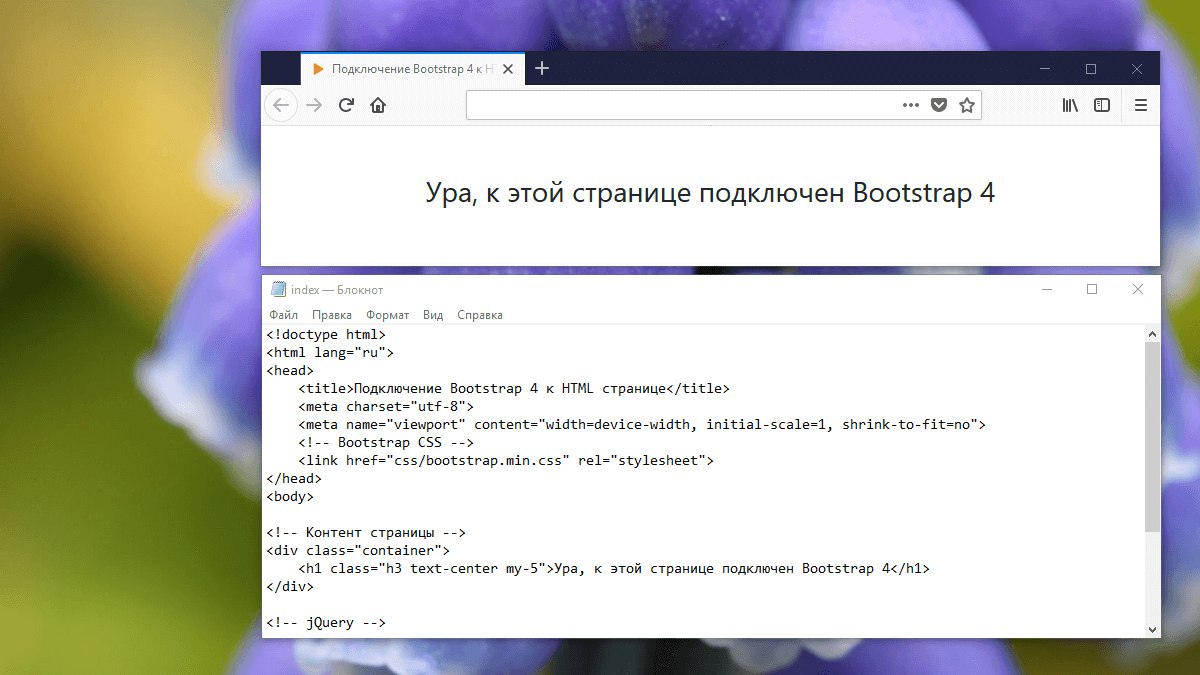
Task: Click the <body> line in Notepad
Action: pyautogui.click(x=290, y=497)
